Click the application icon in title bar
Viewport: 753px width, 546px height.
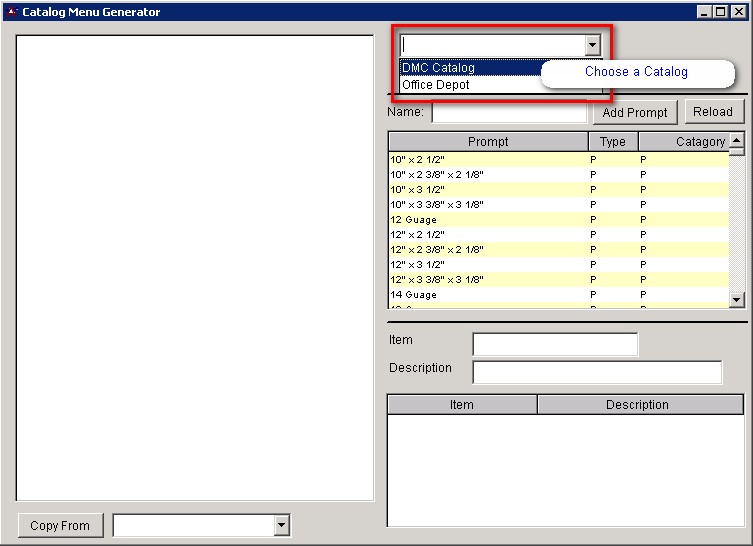[x=11, y=12]
